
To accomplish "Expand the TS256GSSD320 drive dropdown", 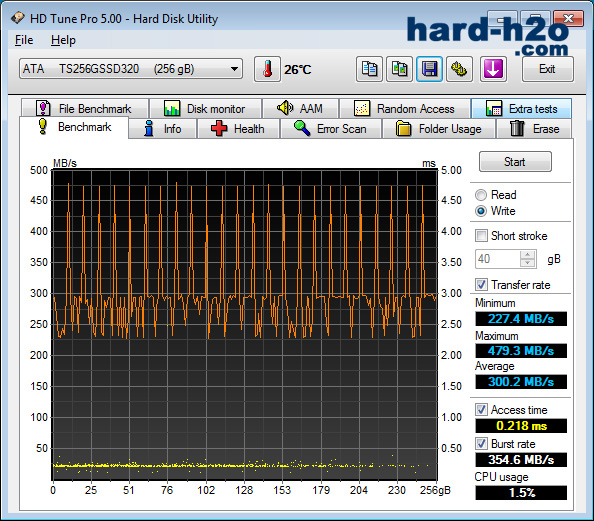I will 234,69.
